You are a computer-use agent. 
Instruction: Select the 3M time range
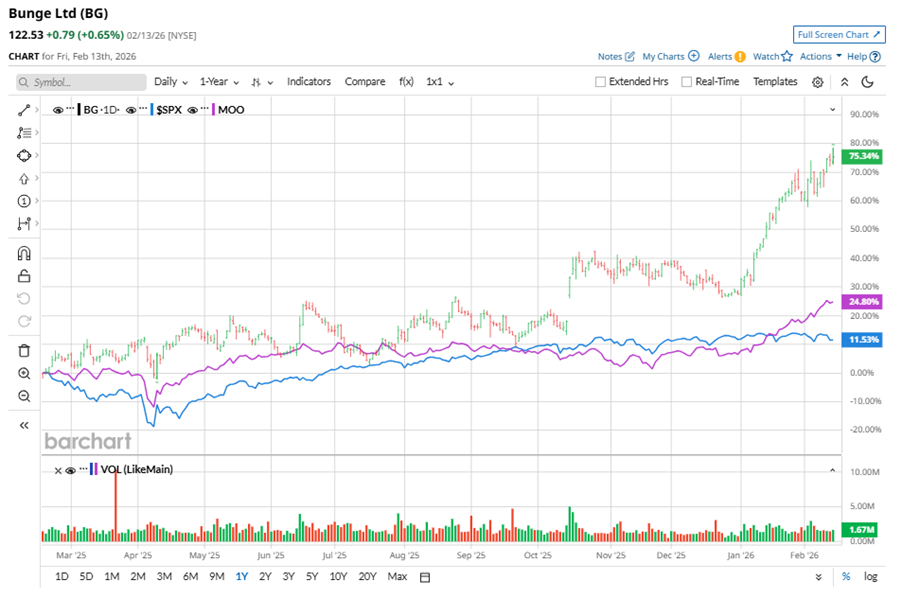(x=164, y=577)
